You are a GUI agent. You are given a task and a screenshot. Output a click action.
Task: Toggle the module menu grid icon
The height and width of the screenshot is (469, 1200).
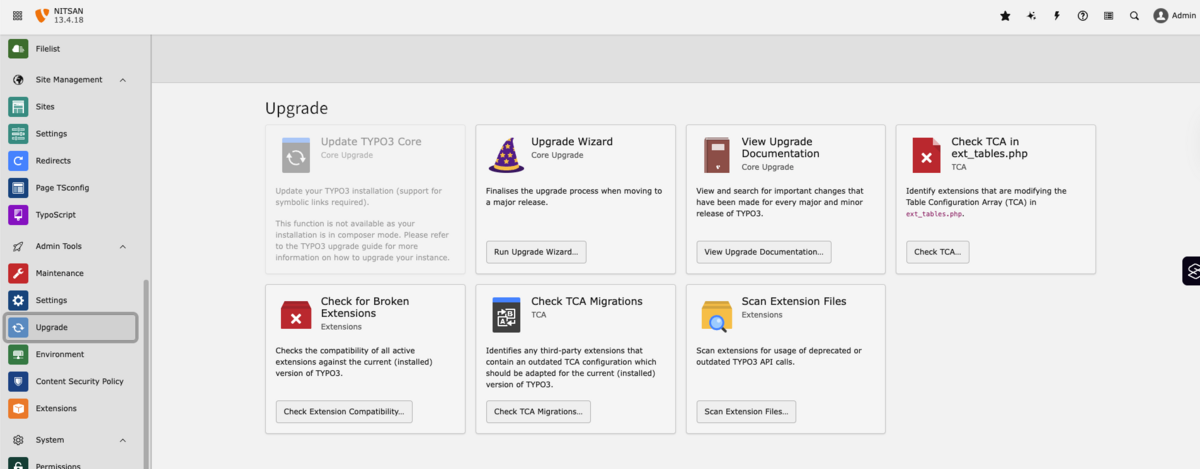17,16
